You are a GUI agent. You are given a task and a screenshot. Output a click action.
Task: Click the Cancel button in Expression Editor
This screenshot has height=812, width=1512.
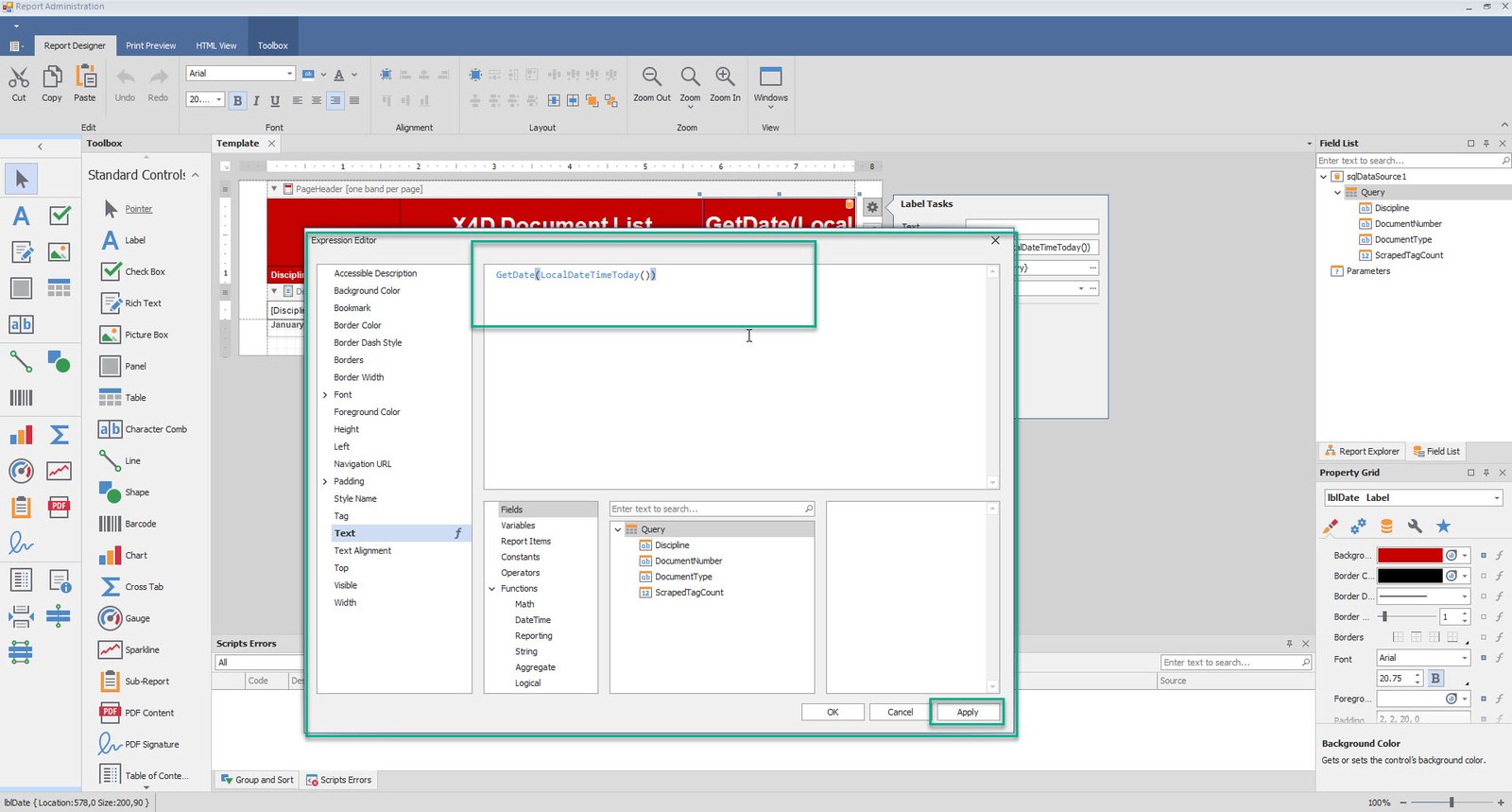(x=900, y=712)
